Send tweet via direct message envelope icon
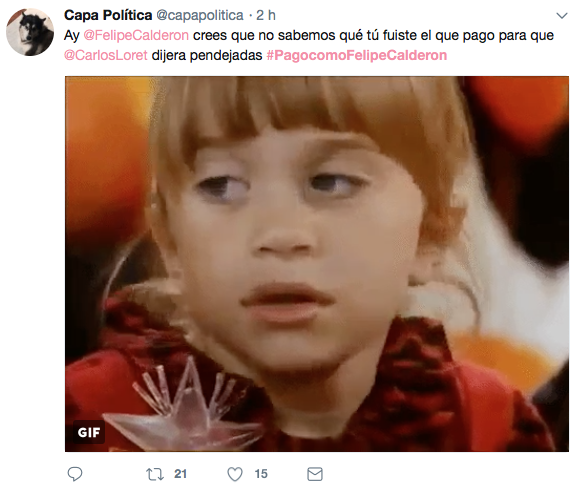This screenshot has height=488, width=579. click(315, 474)
